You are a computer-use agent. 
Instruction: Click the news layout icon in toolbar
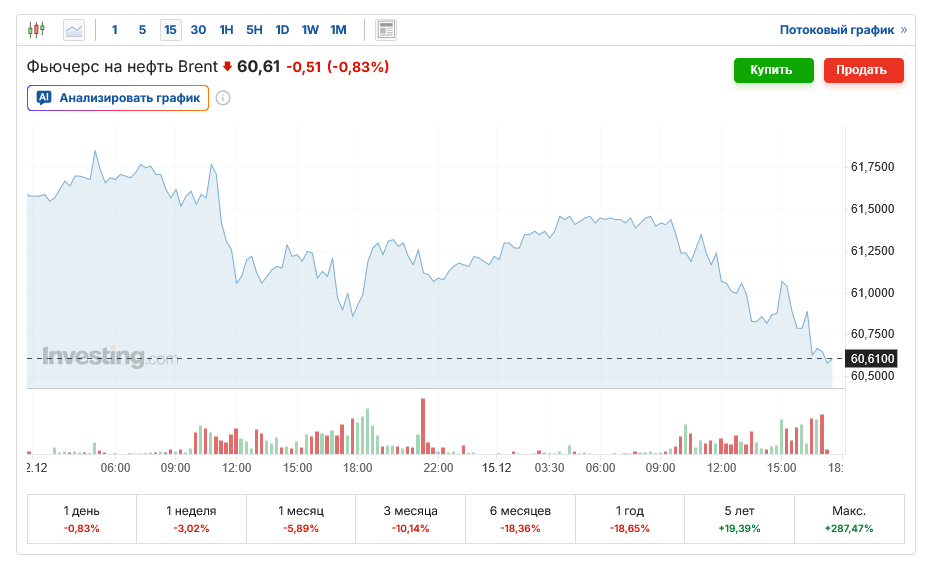point(386,30)
